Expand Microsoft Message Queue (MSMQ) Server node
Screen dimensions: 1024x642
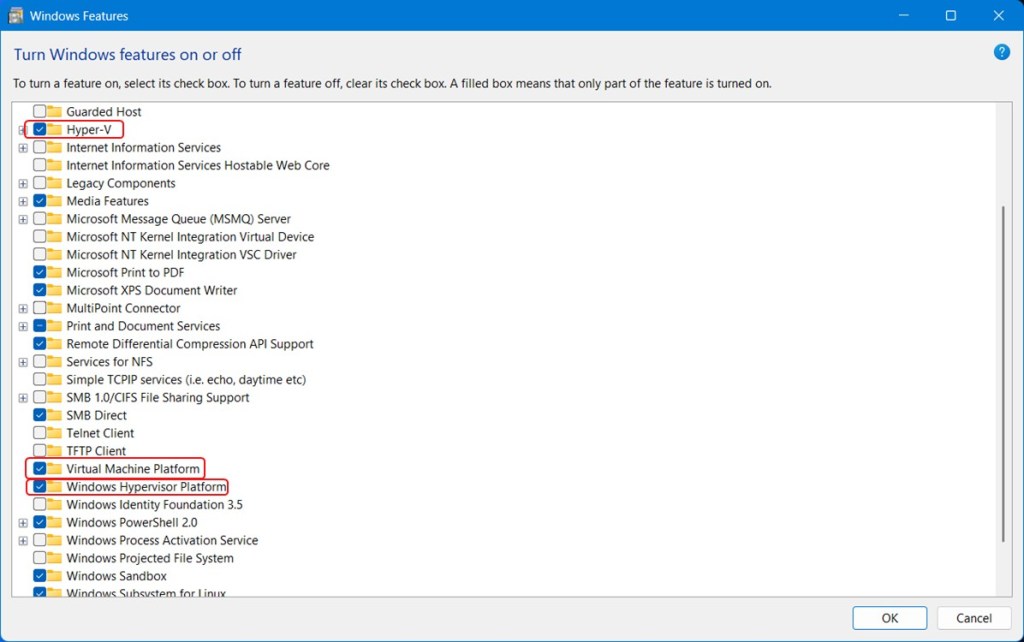click(23, 219)
